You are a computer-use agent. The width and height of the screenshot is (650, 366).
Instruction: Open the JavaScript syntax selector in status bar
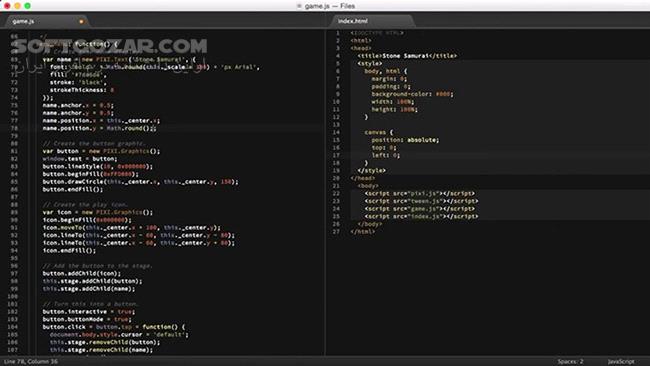[621, 361]
